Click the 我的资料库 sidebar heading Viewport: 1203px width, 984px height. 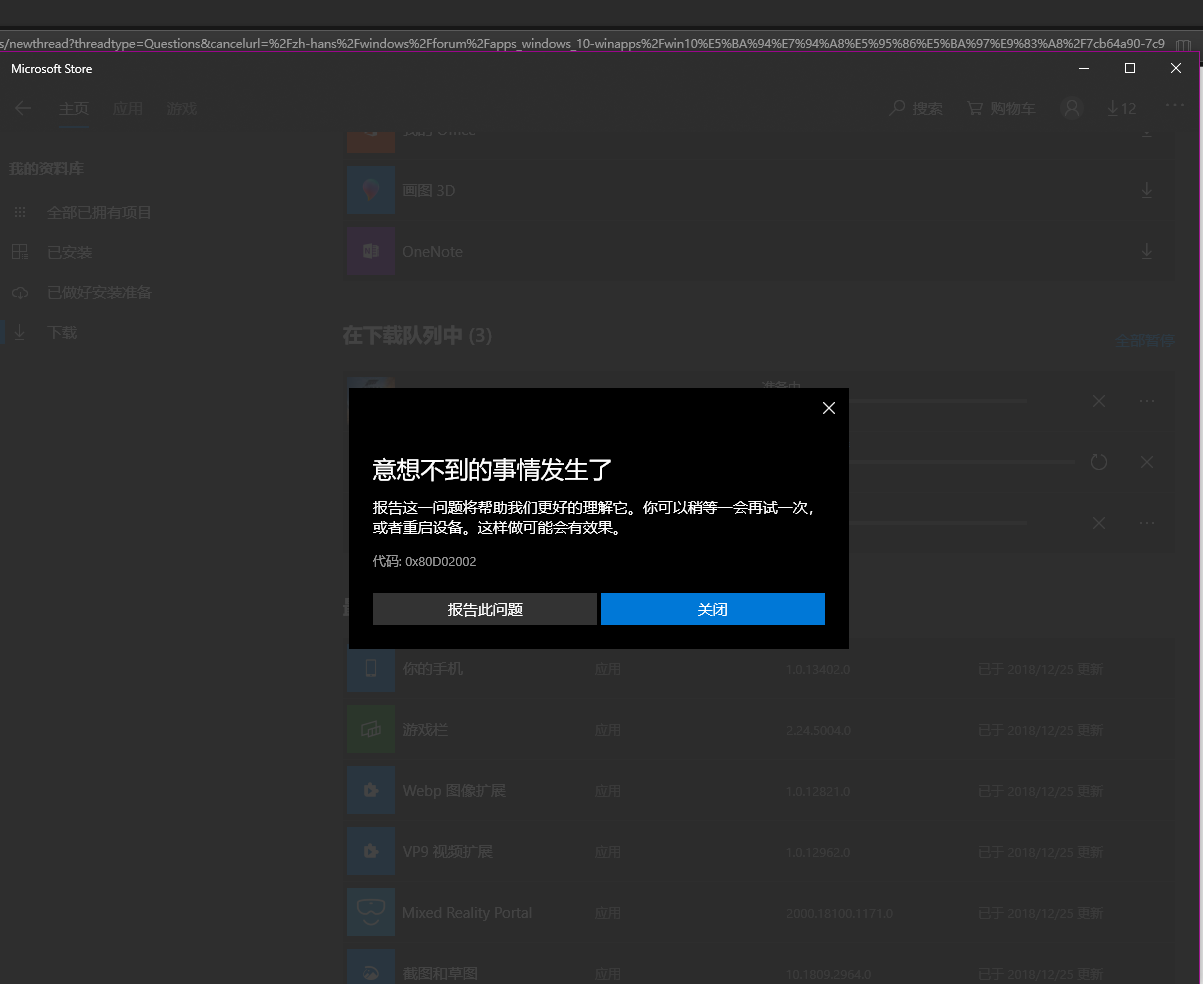(x=46, y=169)
